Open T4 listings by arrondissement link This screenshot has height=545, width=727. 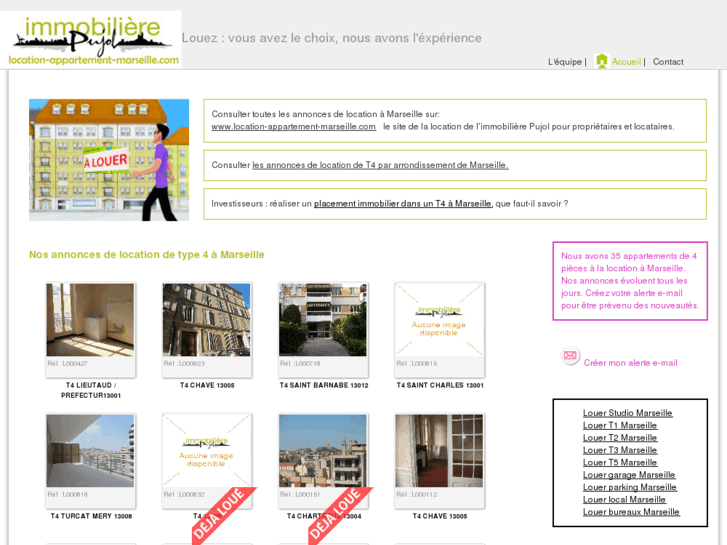[x=380, y=165]
